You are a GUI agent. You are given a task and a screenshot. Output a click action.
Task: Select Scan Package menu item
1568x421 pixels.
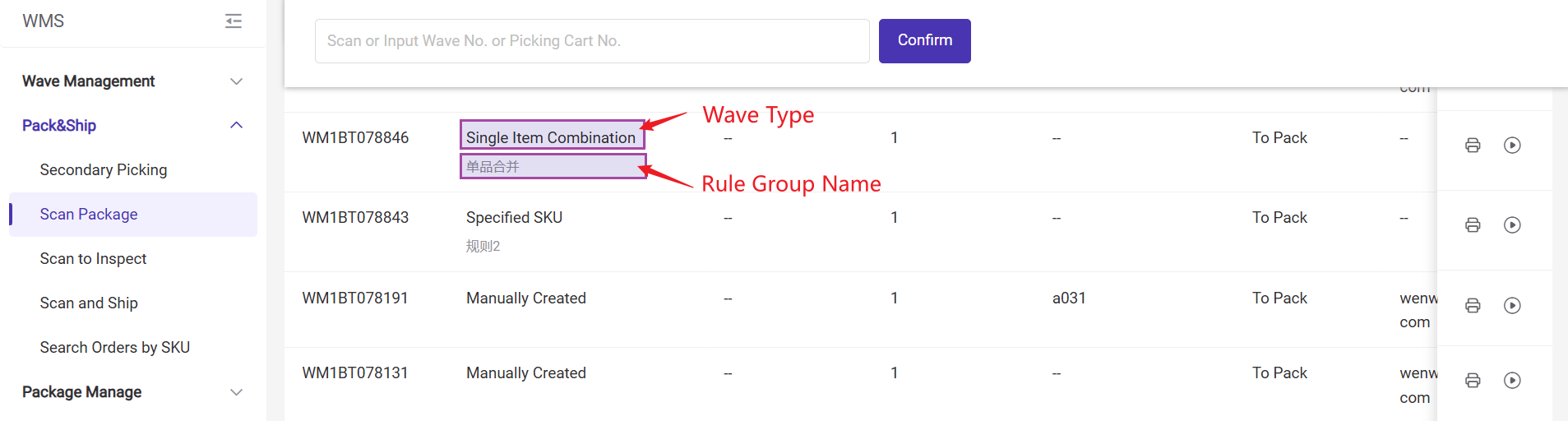(x=89, y=215)
